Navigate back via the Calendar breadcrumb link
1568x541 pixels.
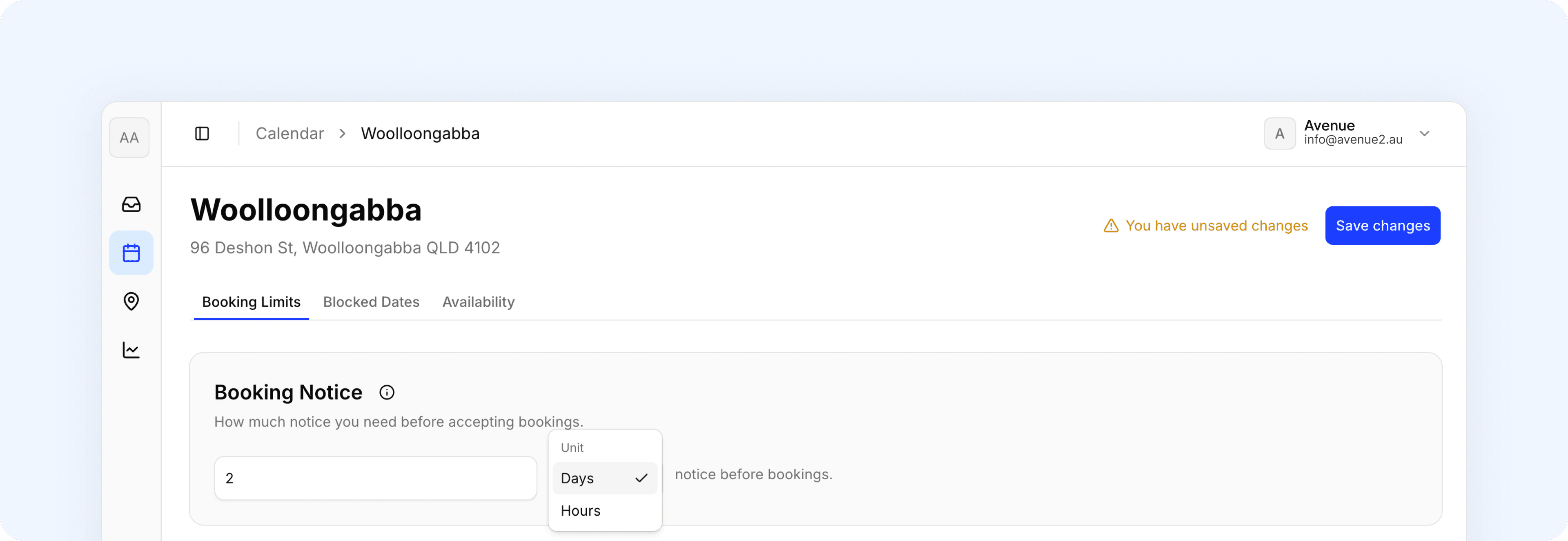289,133
